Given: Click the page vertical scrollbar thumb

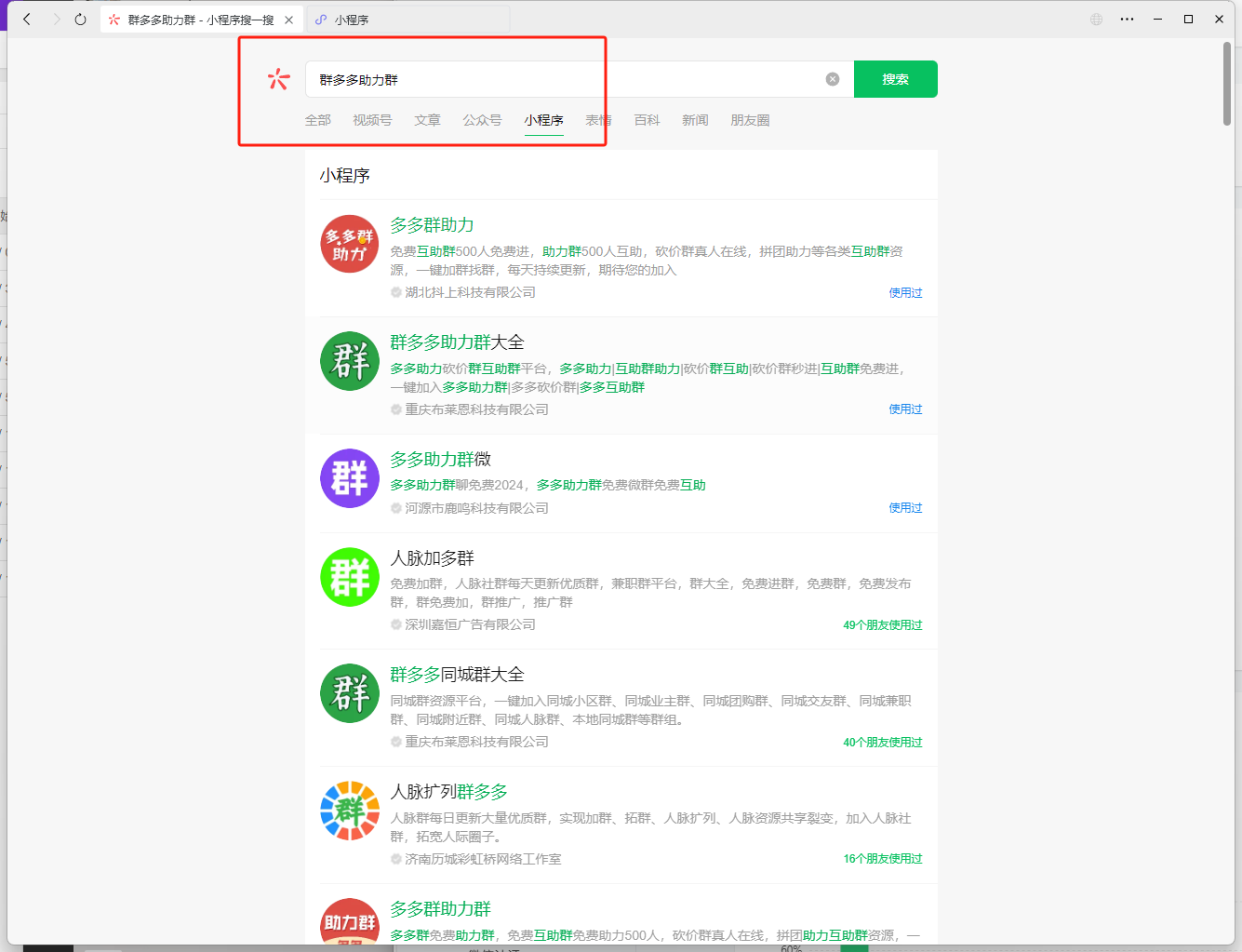Looking at the screenshot, I should [1227, 84].
